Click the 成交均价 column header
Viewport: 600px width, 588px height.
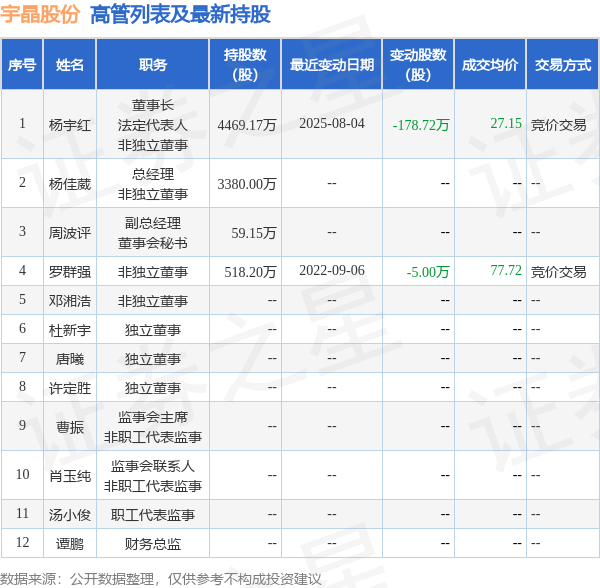pyautogui.click(x=490, y=65)
